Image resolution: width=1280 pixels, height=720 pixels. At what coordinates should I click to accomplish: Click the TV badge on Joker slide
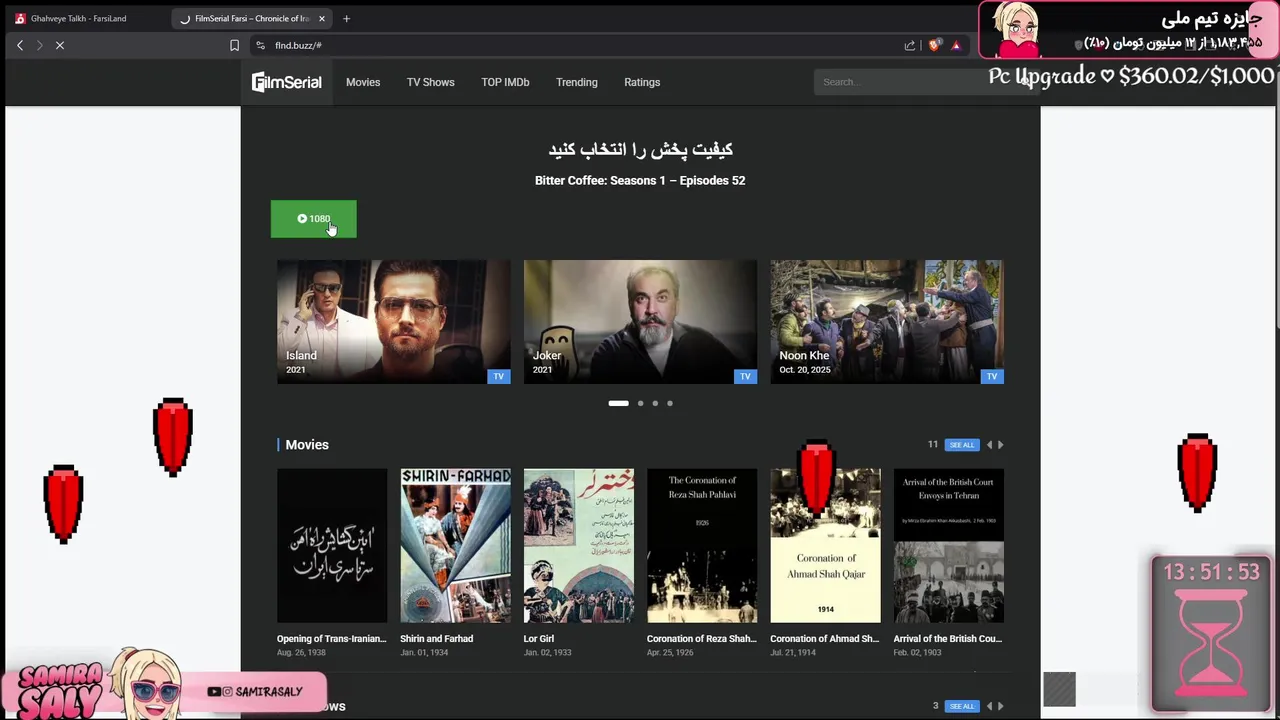745,376
